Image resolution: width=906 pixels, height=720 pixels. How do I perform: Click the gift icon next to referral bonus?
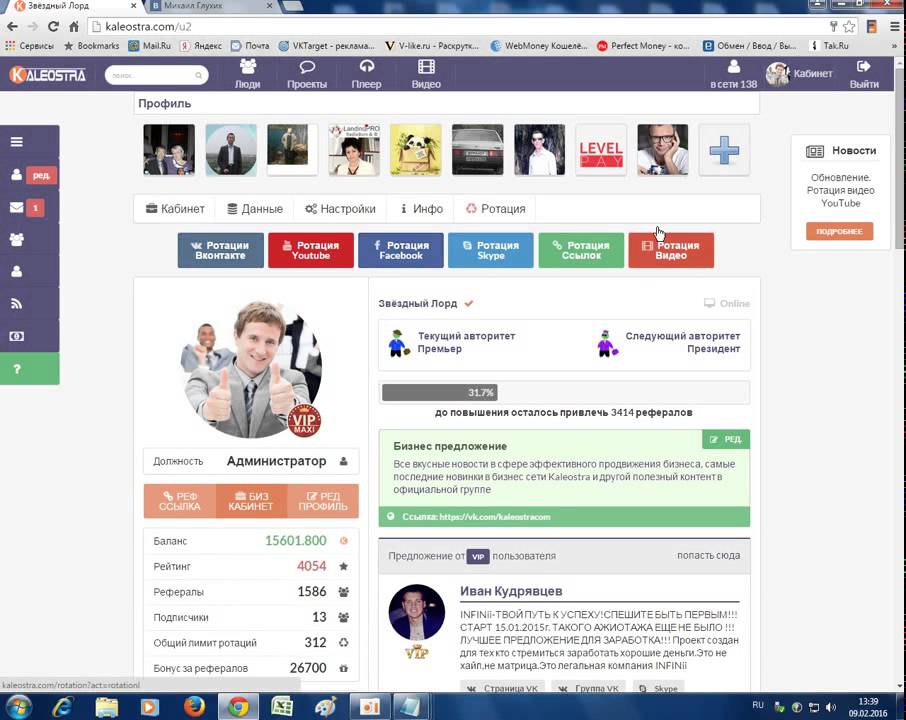pos(344,668)
